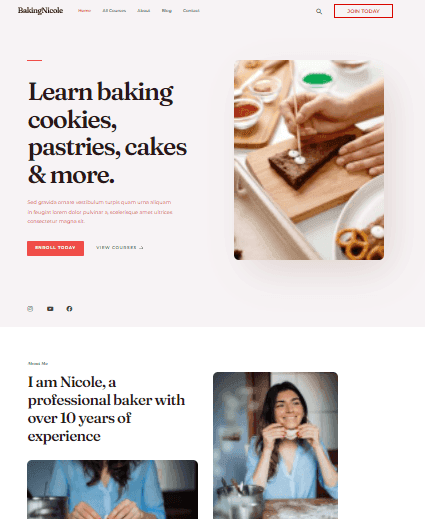
Task: Open the search magnifier icon
Action: [x=319, y=11]
